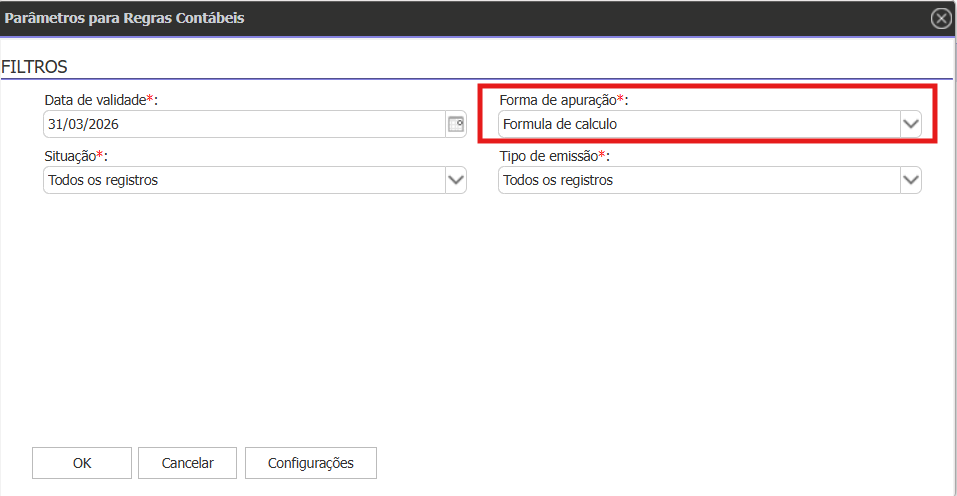This screenshot has height=496, width=957.
Task: Expand the Forma de apuração dropdown arrow
Action: (910, 124)
